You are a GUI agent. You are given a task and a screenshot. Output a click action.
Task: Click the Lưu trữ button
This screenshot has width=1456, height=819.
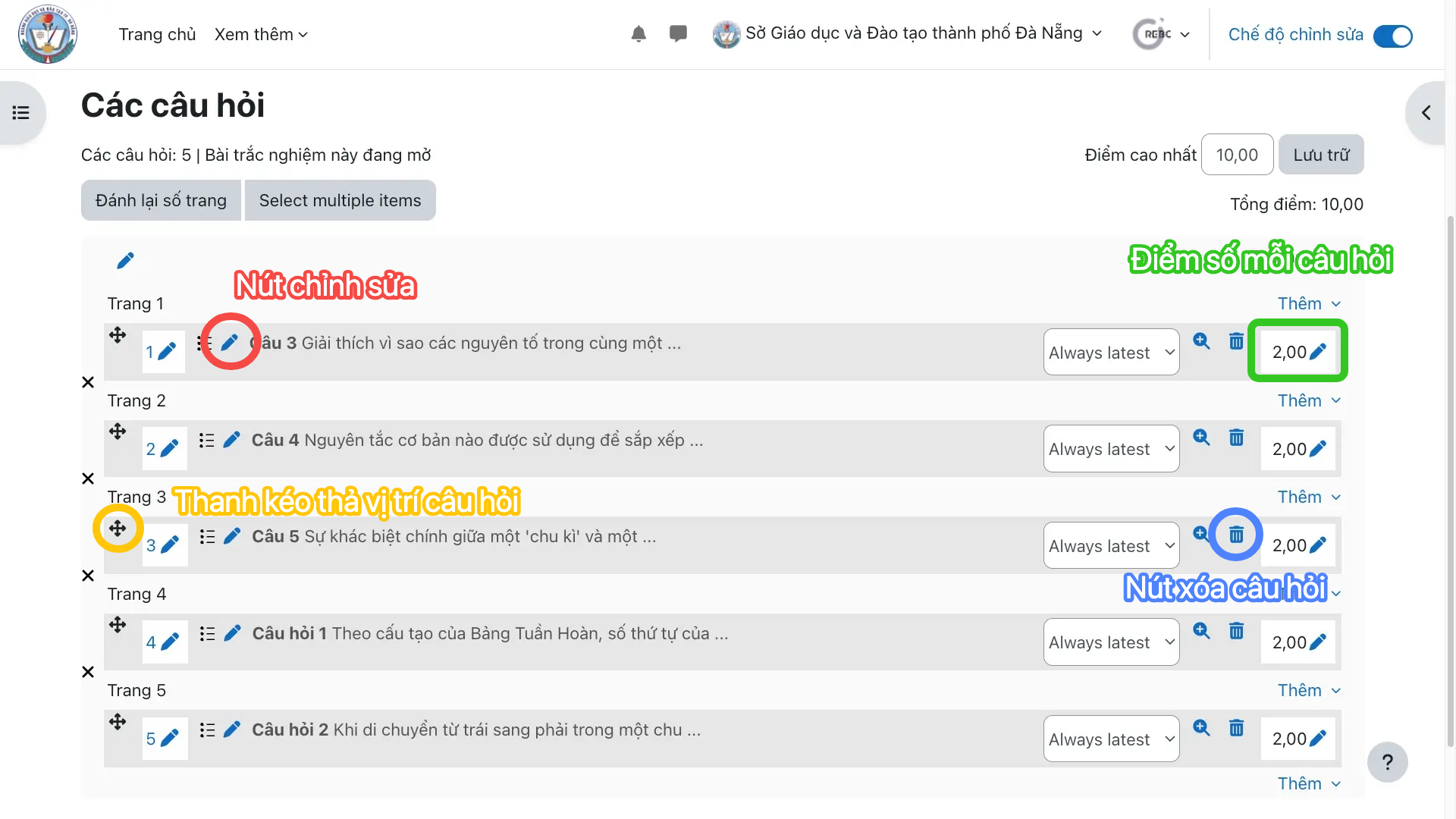pos(1321,155)
